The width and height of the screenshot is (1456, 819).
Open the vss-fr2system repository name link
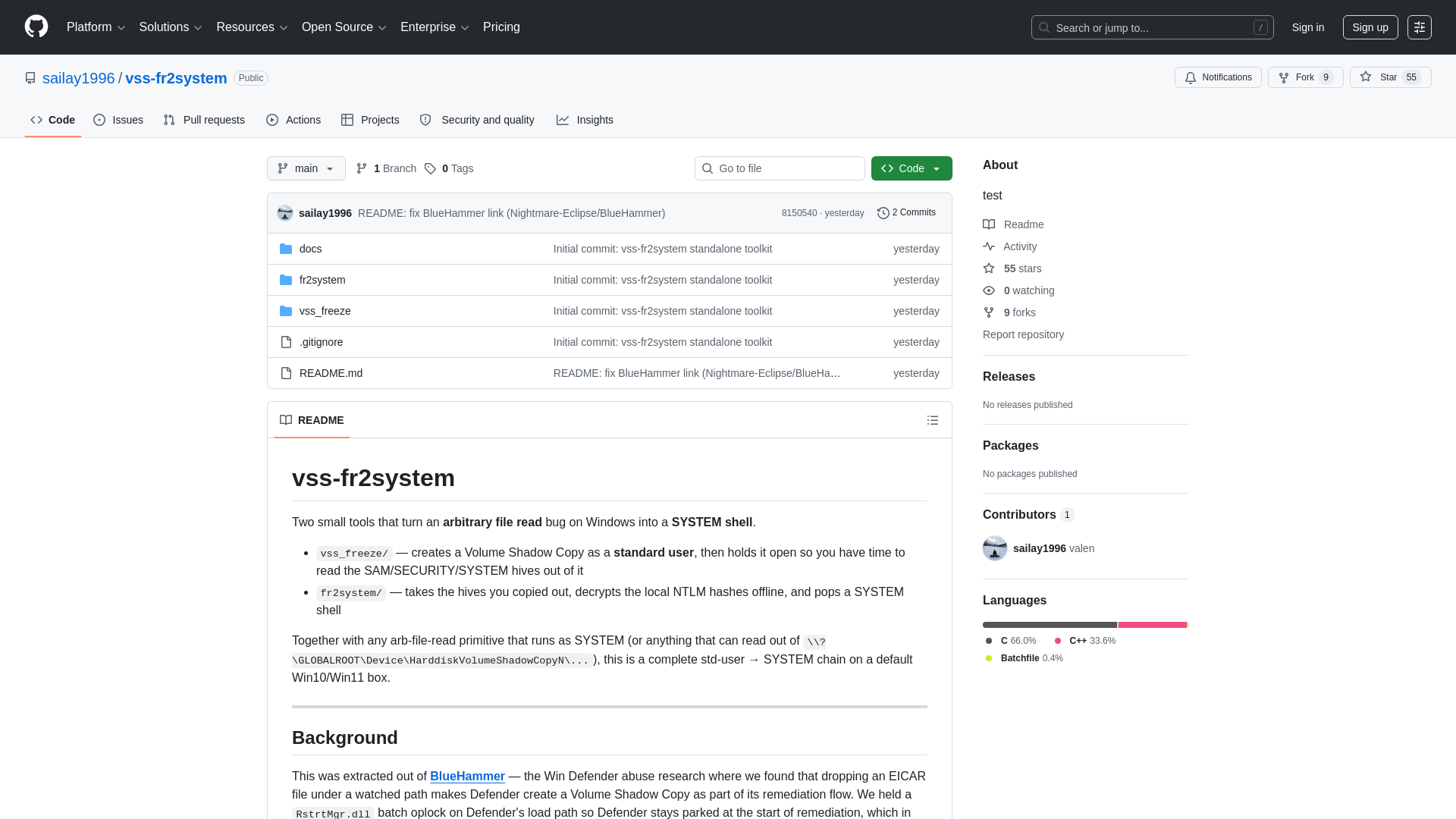[x=176, y=78]
